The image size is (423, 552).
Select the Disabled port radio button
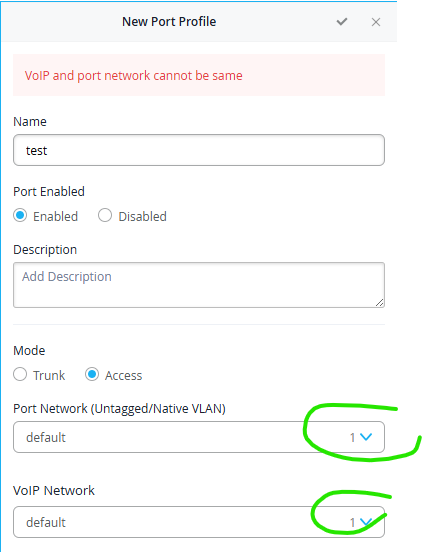pyautogui.click(x=105, y=215)
